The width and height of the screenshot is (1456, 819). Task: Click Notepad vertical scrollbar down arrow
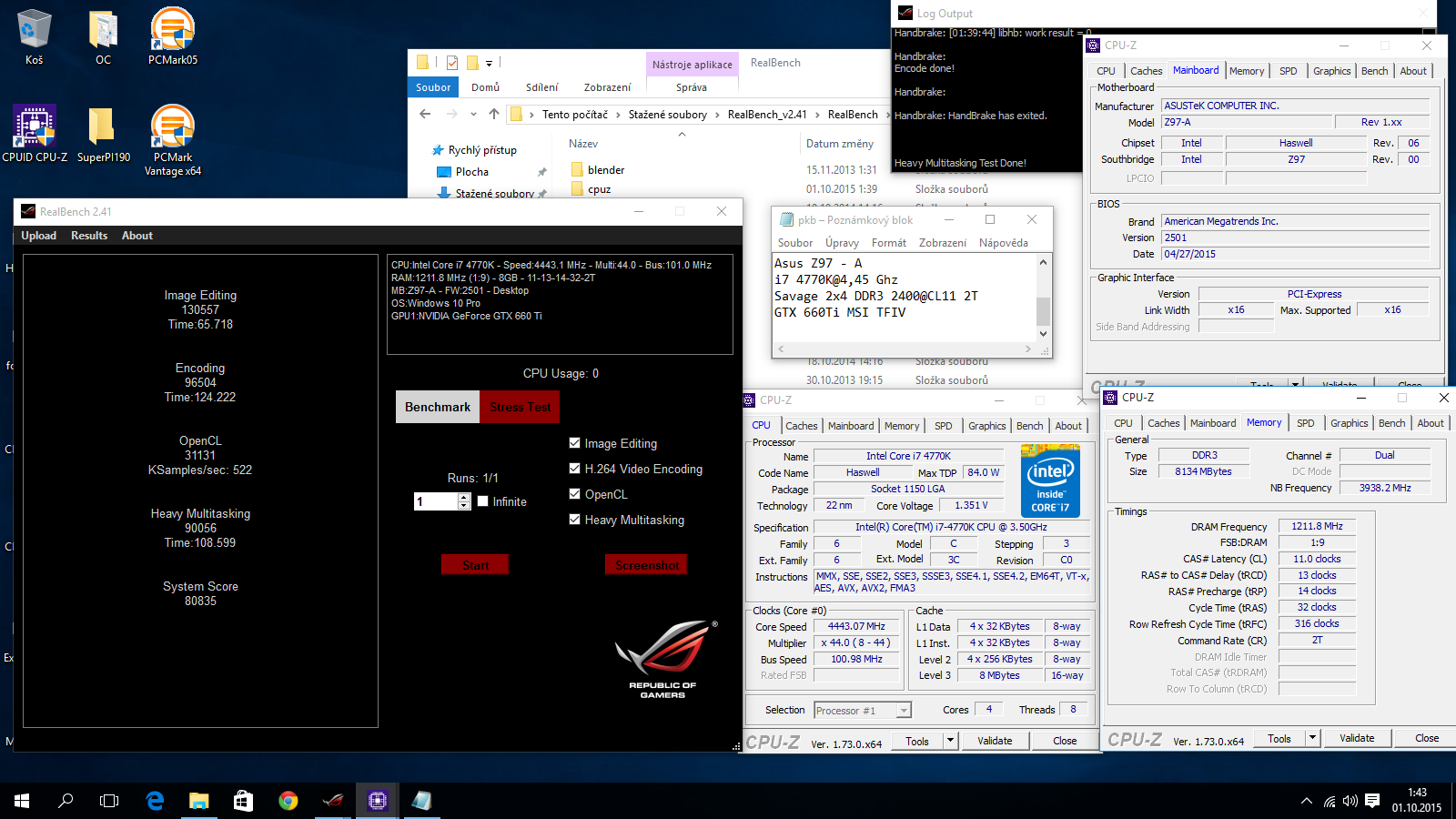coord(1043,334)
